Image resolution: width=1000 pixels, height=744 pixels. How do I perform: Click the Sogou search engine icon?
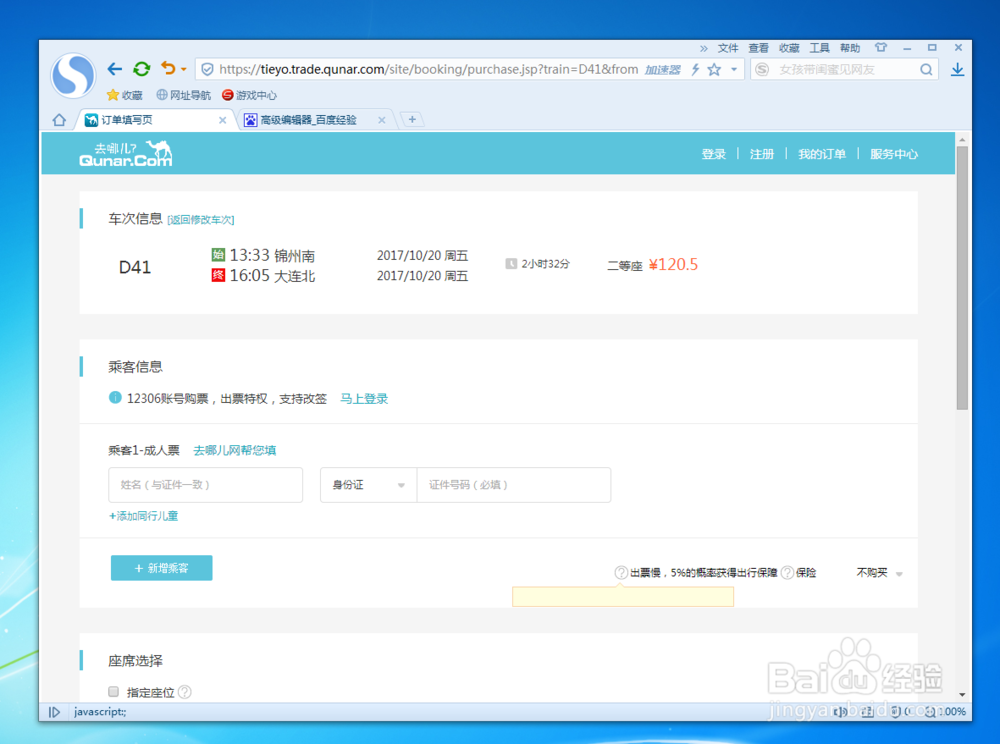click(762, 69)
